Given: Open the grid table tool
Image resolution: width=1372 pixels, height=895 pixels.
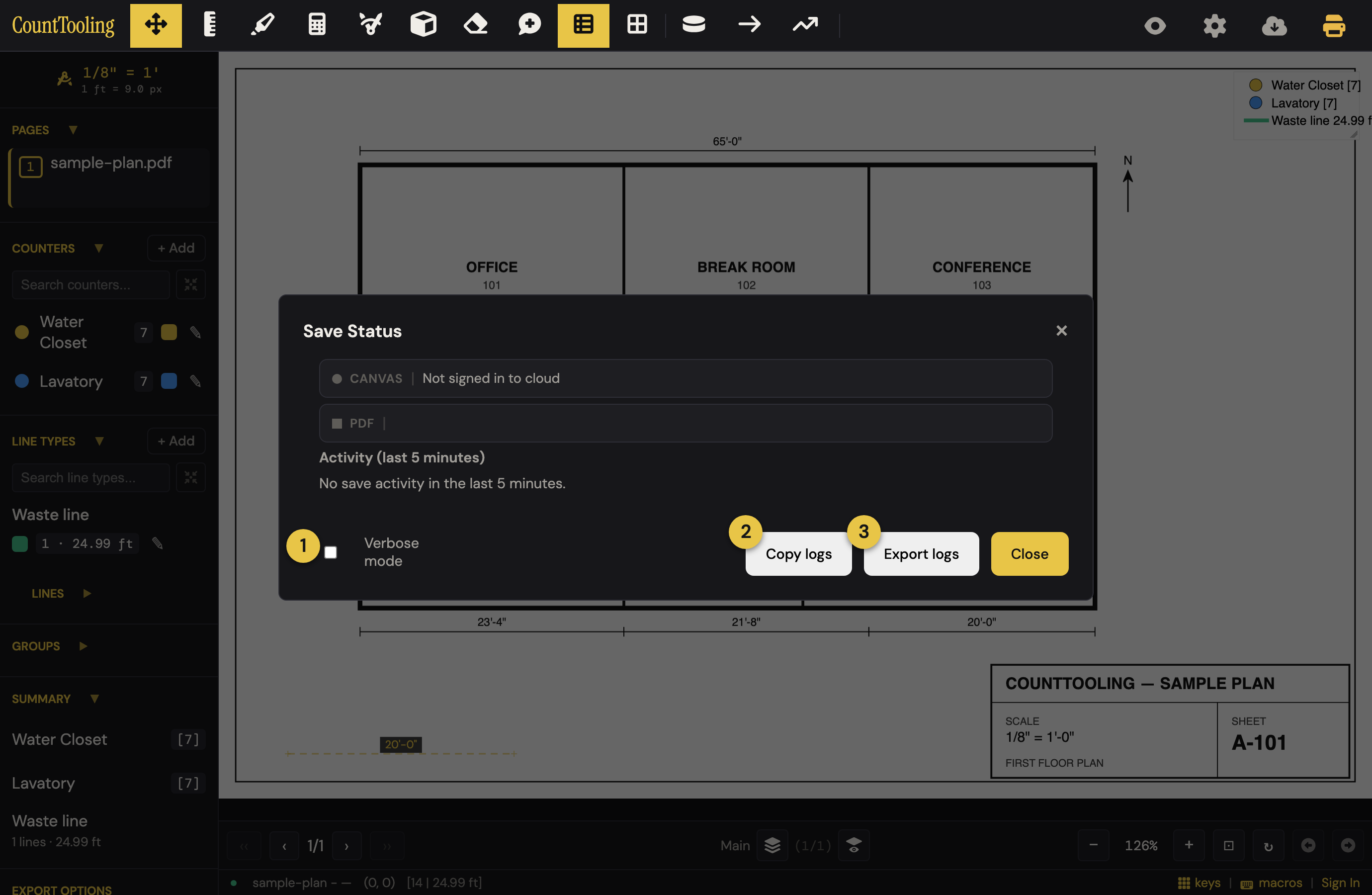Looking at the screenshot, I should [637, 25].
